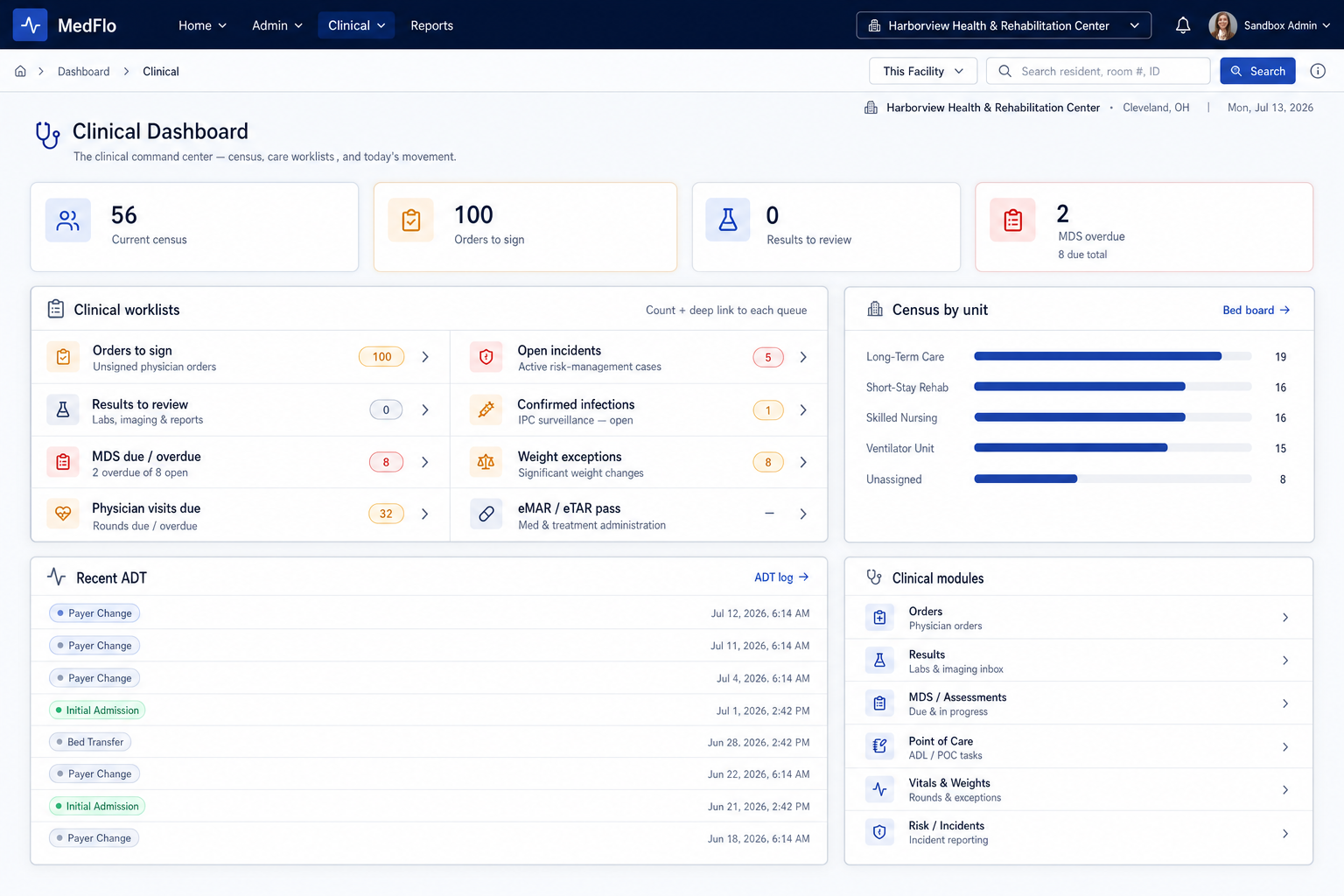
Task: Open the Point of Care module chevron
Action: [1285, 747]
